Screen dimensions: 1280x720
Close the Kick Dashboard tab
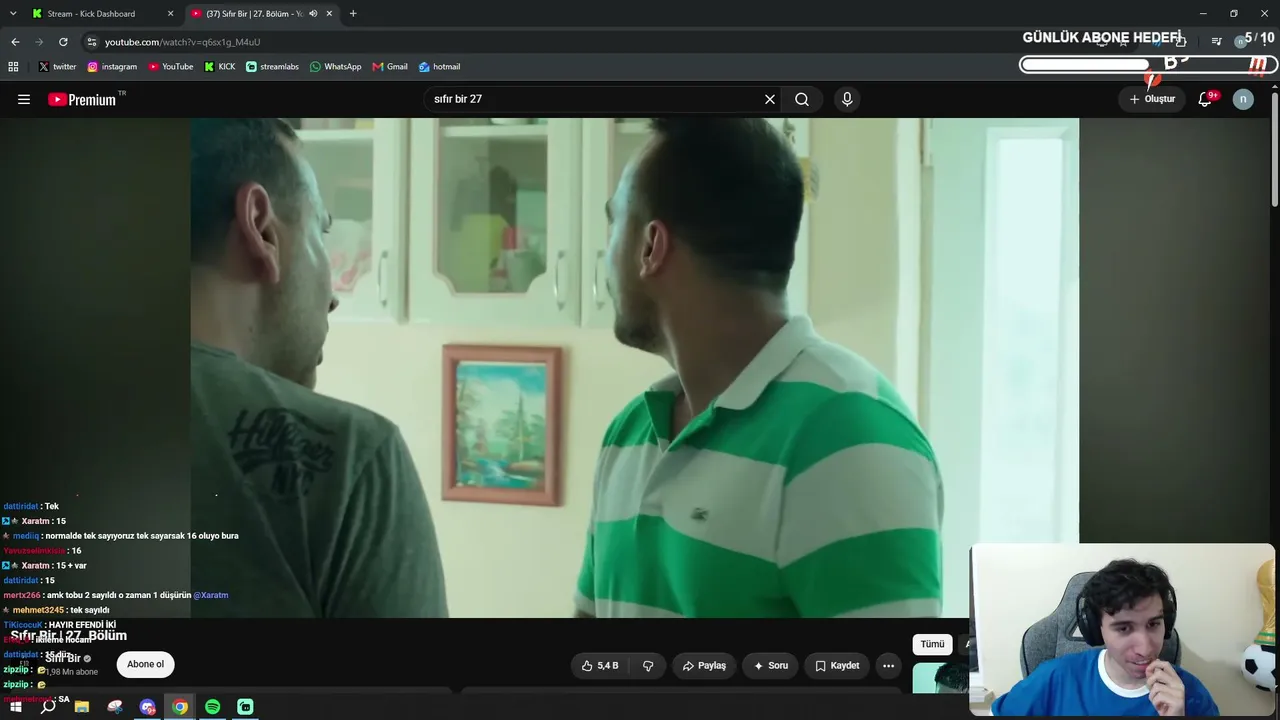170,14
